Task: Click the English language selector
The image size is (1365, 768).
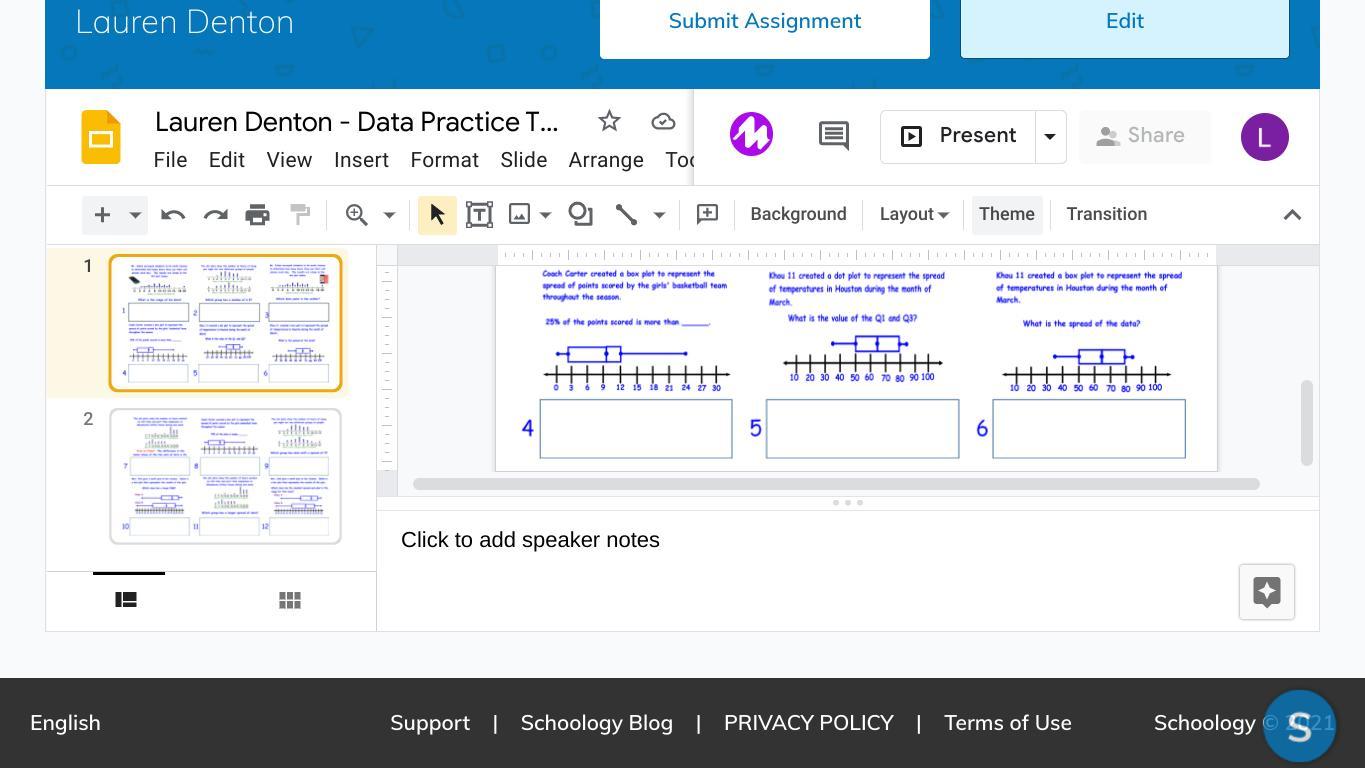Action: (x=65, y=723)
